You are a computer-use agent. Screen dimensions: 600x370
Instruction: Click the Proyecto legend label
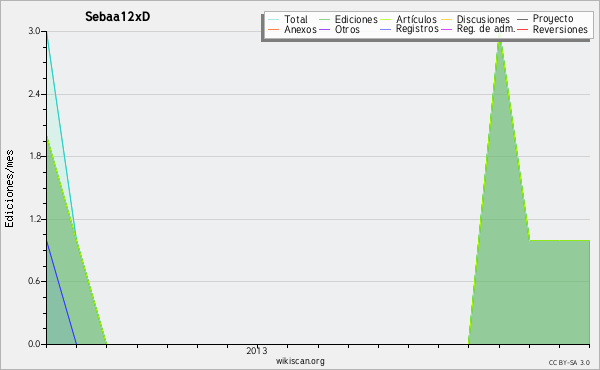(553, 19)
